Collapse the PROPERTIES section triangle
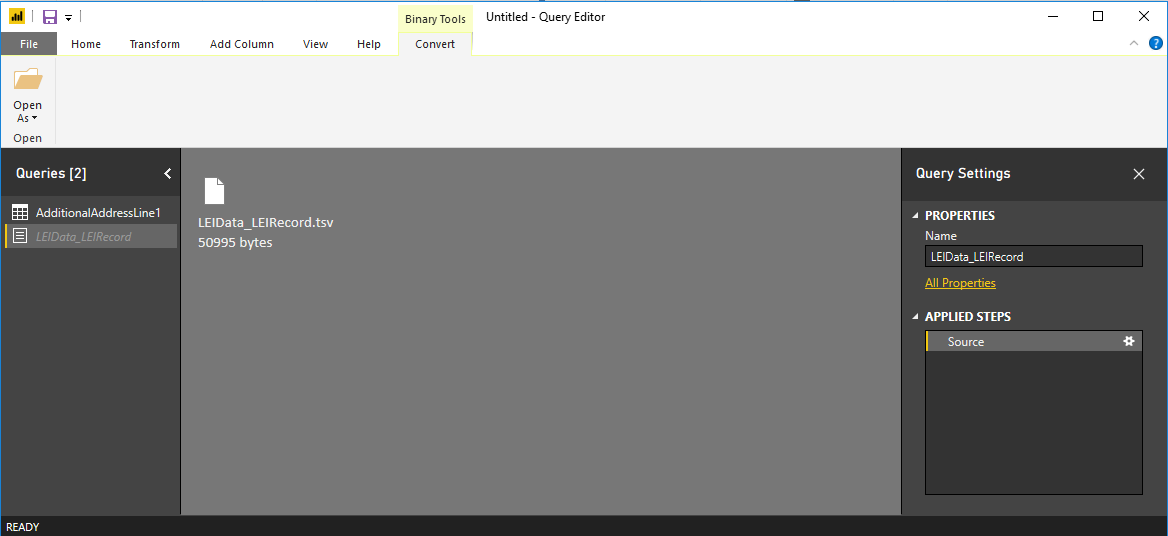 [x=915, y=216]
